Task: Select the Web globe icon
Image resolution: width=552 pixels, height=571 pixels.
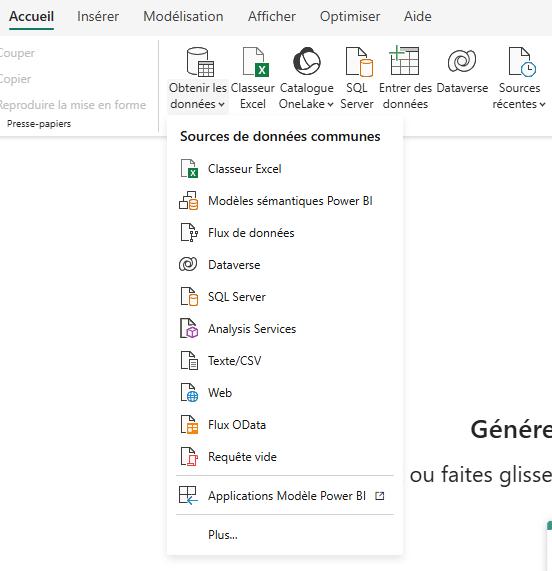Action: (189, 393)
